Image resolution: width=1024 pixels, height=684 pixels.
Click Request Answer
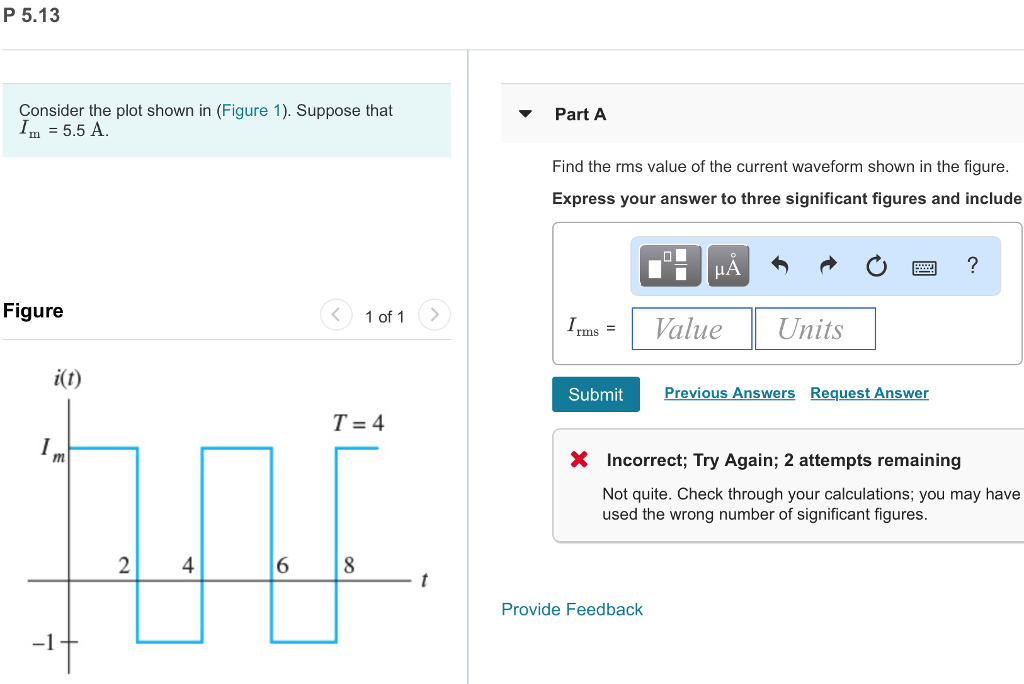868,393
